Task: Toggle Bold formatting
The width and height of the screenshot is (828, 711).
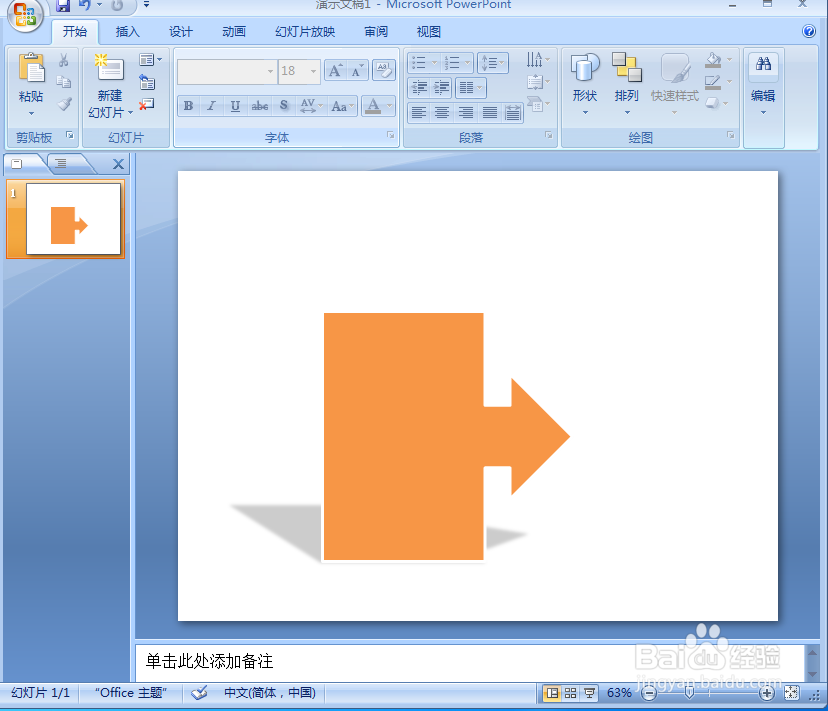Action: click(x=189, y=106)
